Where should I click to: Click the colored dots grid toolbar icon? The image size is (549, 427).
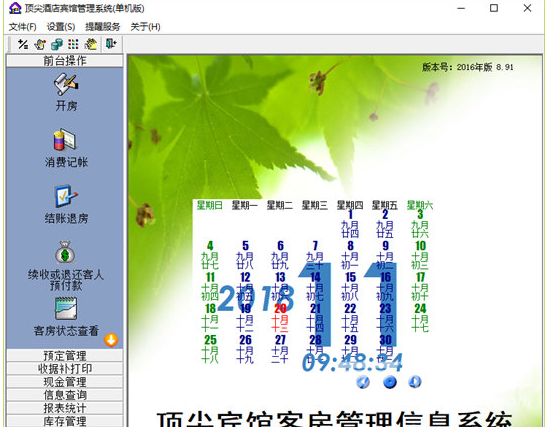73,44
